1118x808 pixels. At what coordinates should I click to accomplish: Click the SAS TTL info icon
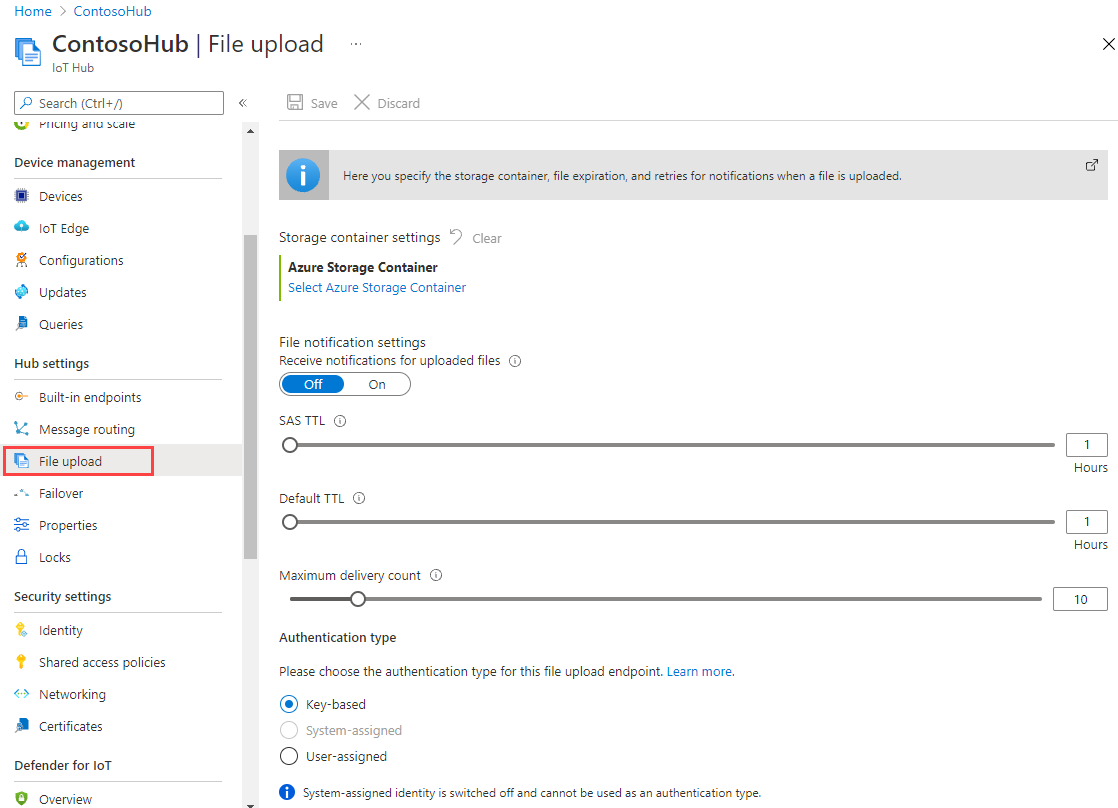click(x=340, y=421)
